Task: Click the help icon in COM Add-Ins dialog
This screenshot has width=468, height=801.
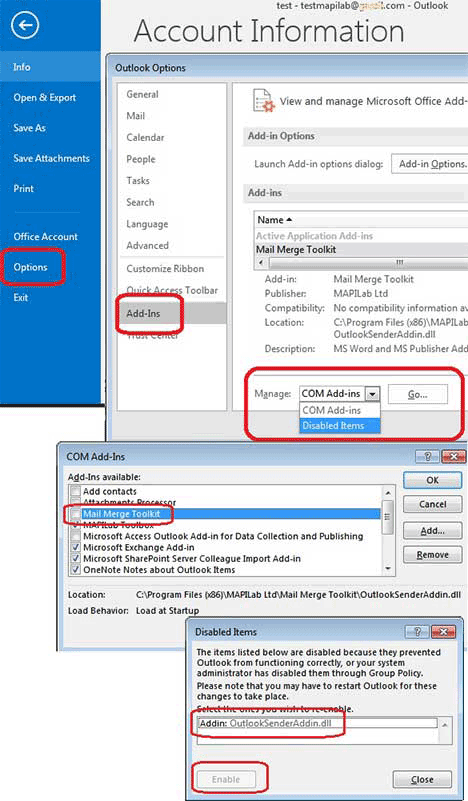Action: [x=428, y=456]
